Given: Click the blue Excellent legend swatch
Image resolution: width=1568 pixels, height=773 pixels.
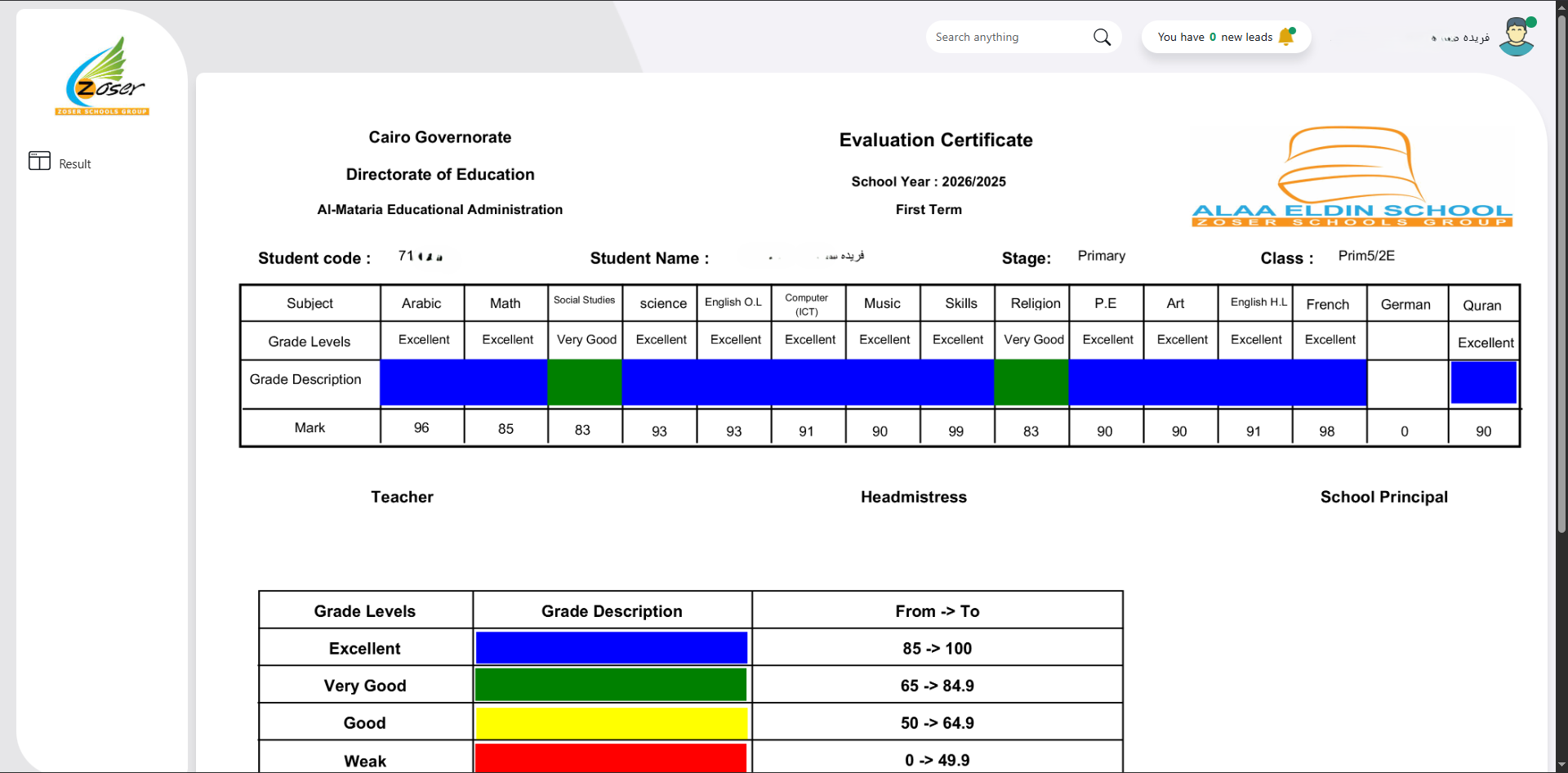Looking at the screenshot, I should point(611,648).
